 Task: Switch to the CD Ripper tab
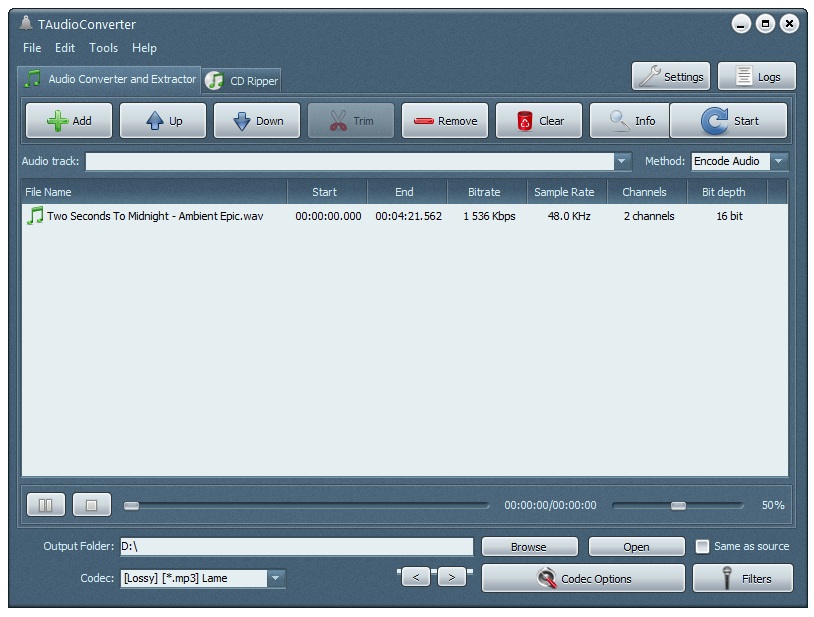point(242,80)
